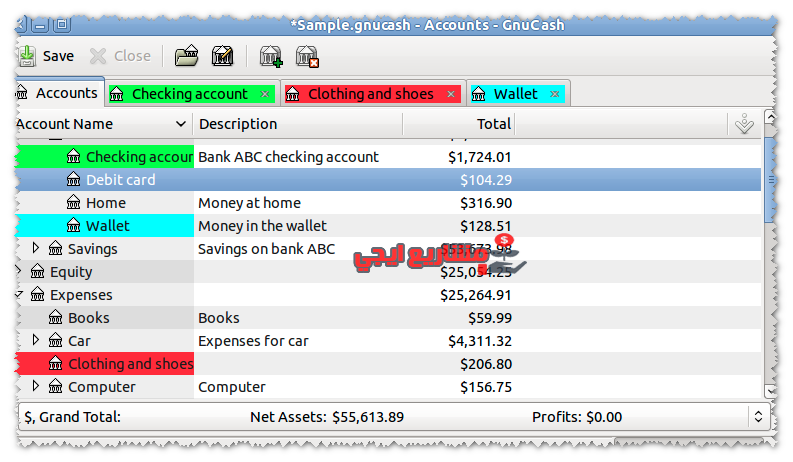Click the Wallet row bank icon
Image resolution: width=793 pixels, height=462 pixels.
pos(73,226)
